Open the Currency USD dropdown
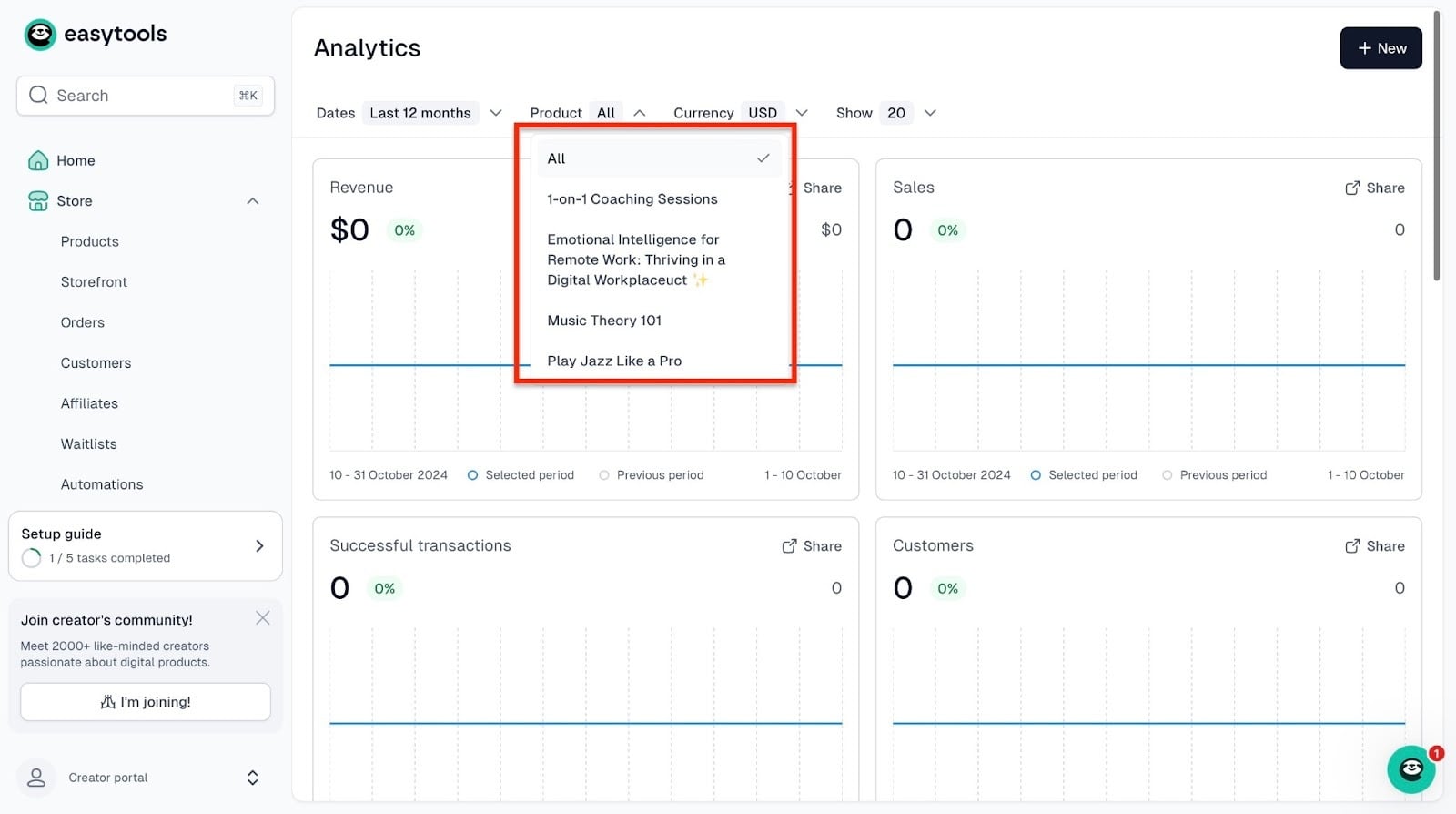1456x814 pixels. (x=774, y=113)
